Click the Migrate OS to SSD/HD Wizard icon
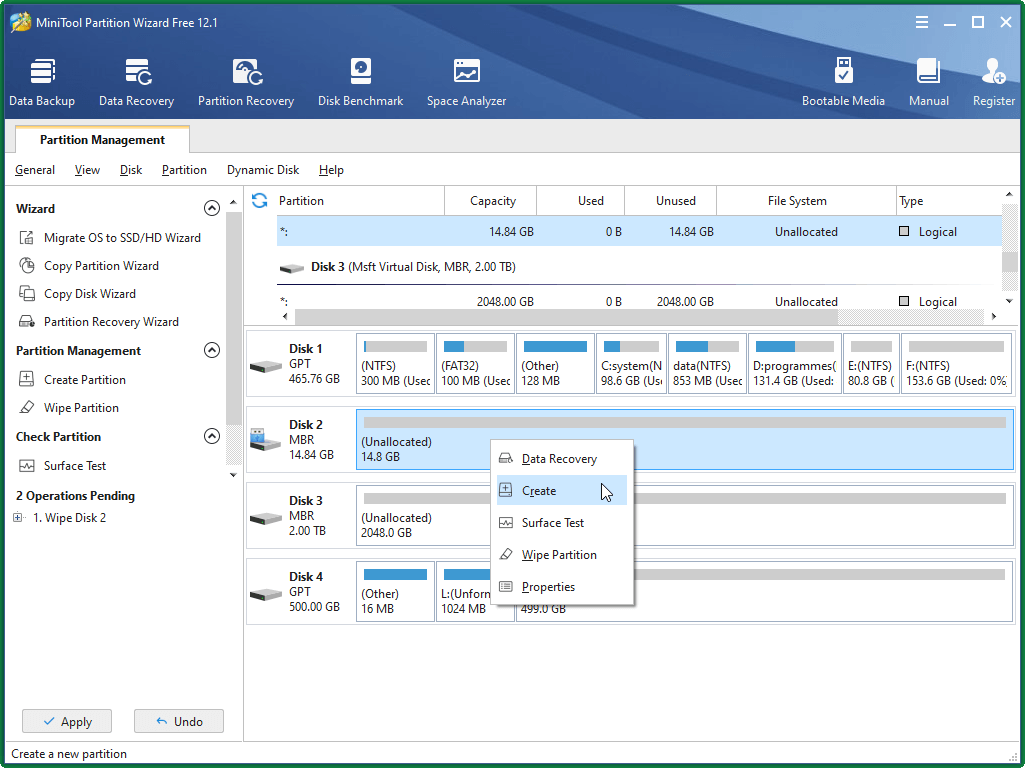 26,237
